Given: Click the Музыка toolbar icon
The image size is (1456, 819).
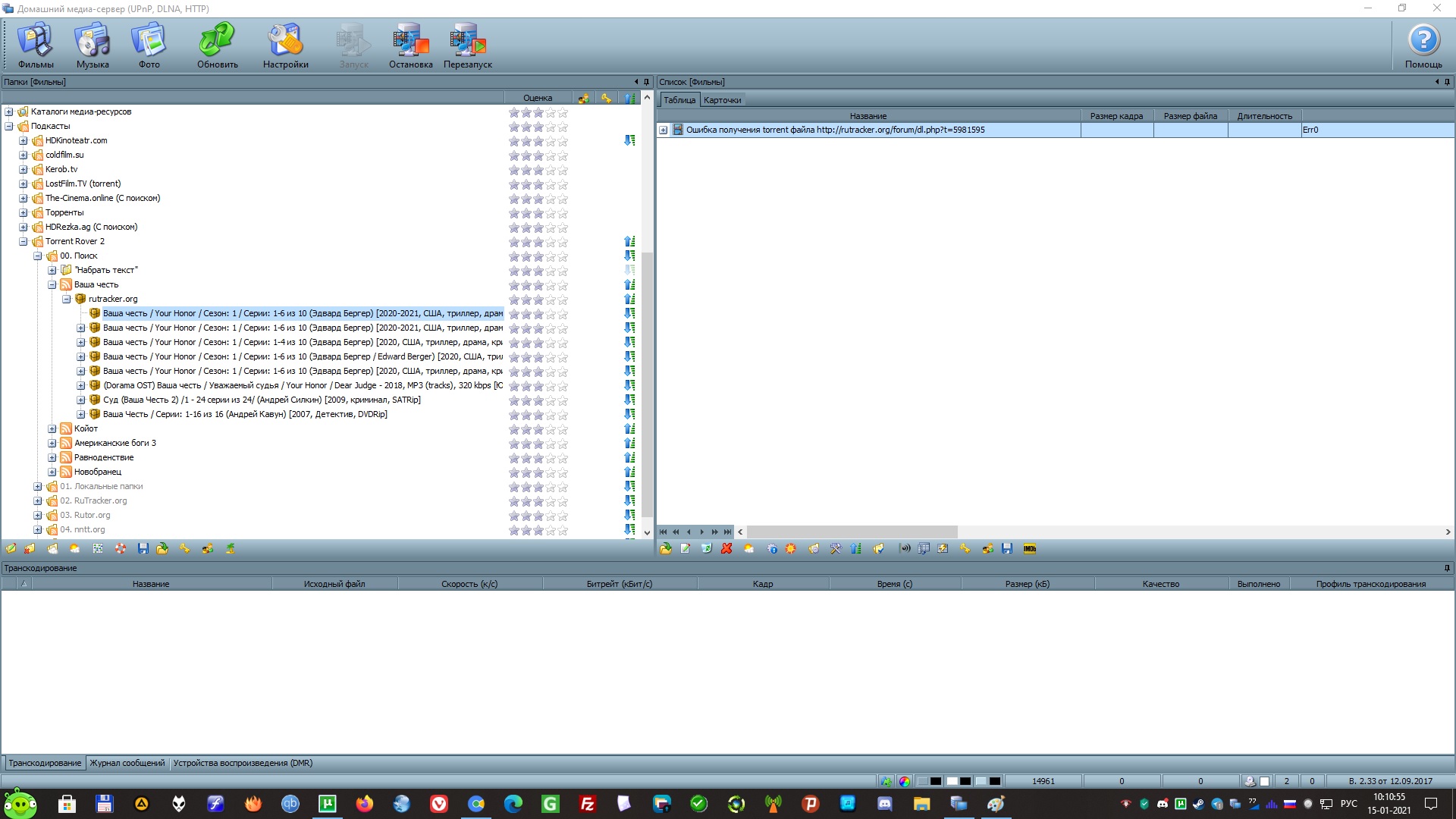Looking at the screenshot, I should [x=93, y=45].
